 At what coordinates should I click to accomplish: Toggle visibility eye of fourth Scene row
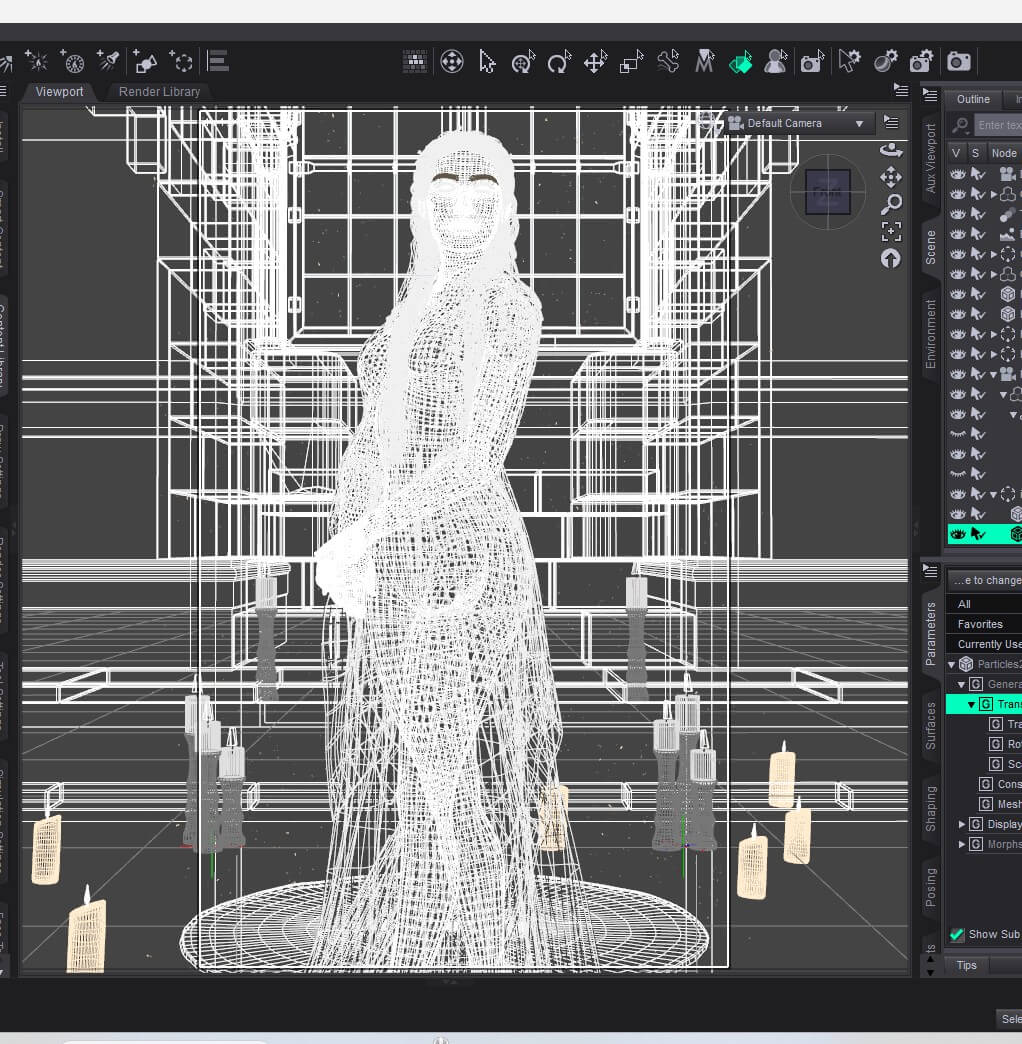[x=957, y=234]
